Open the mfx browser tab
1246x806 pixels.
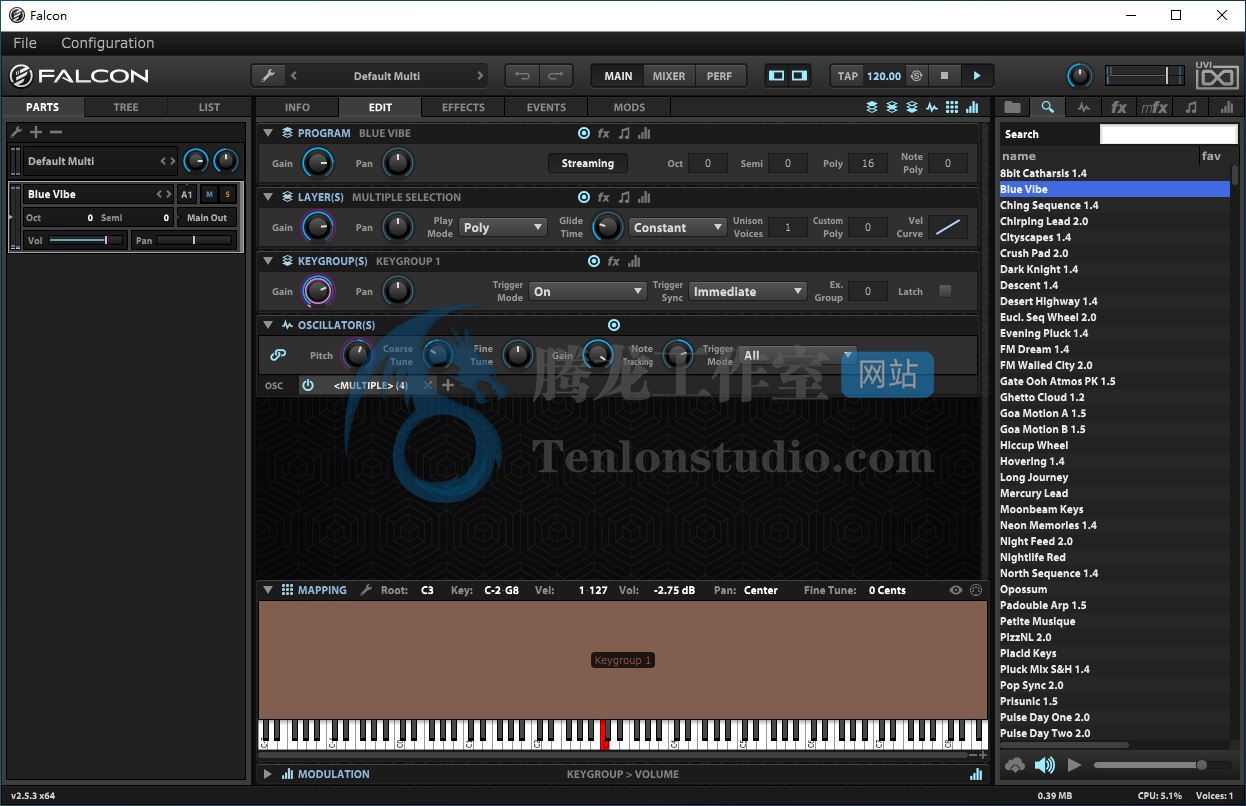(x=1155, y=107)
